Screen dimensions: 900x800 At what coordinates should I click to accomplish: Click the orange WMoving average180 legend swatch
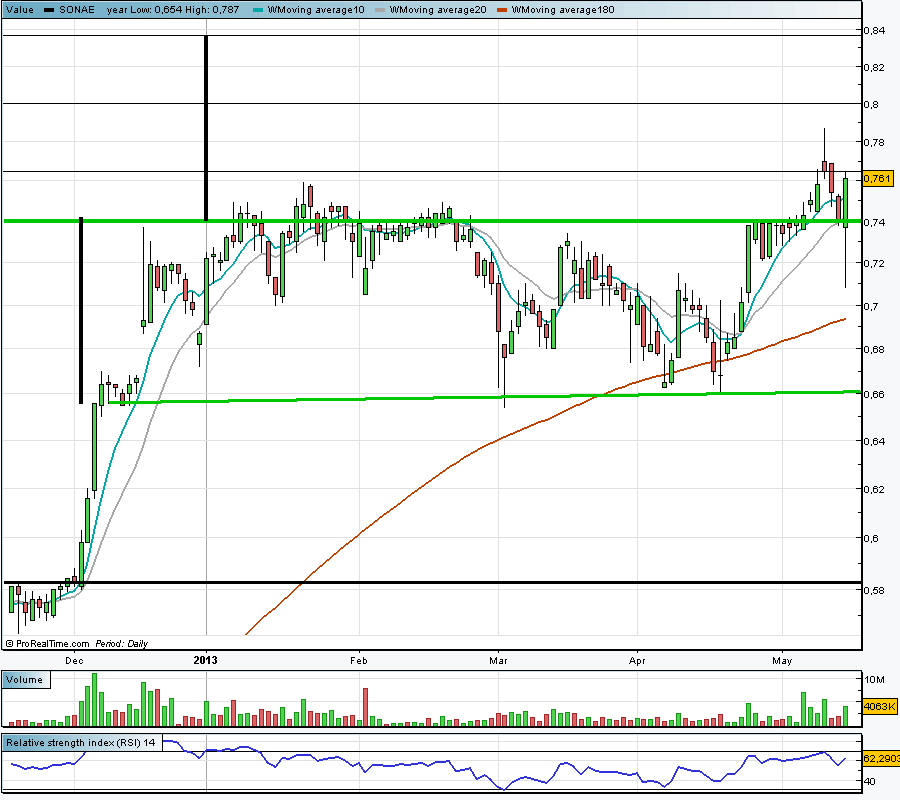pyautogui.click(x=502, y=10)
